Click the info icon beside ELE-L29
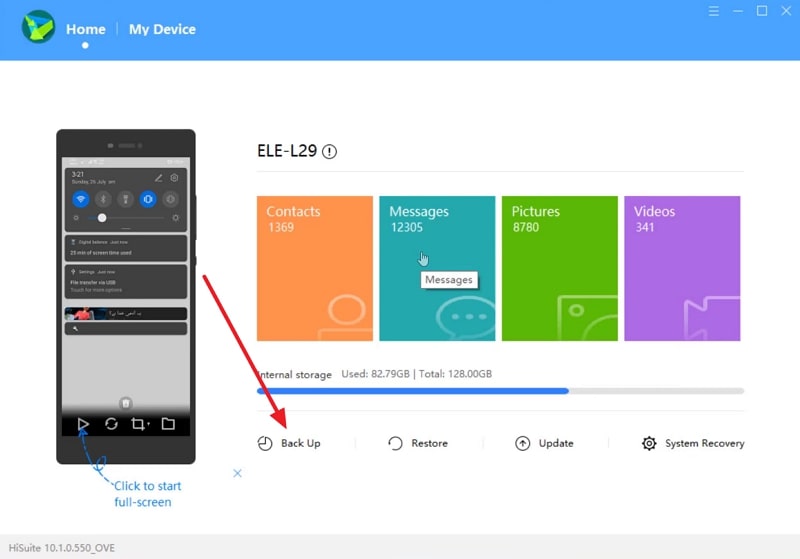This screenshot has height=559, width=800. 330,152
